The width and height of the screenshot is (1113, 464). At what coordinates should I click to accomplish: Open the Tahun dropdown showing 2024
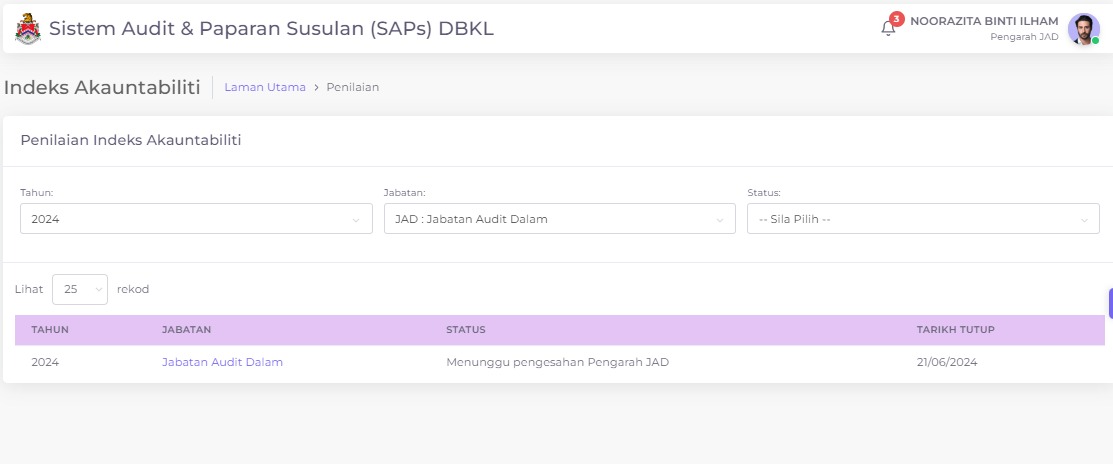point(196,219)
